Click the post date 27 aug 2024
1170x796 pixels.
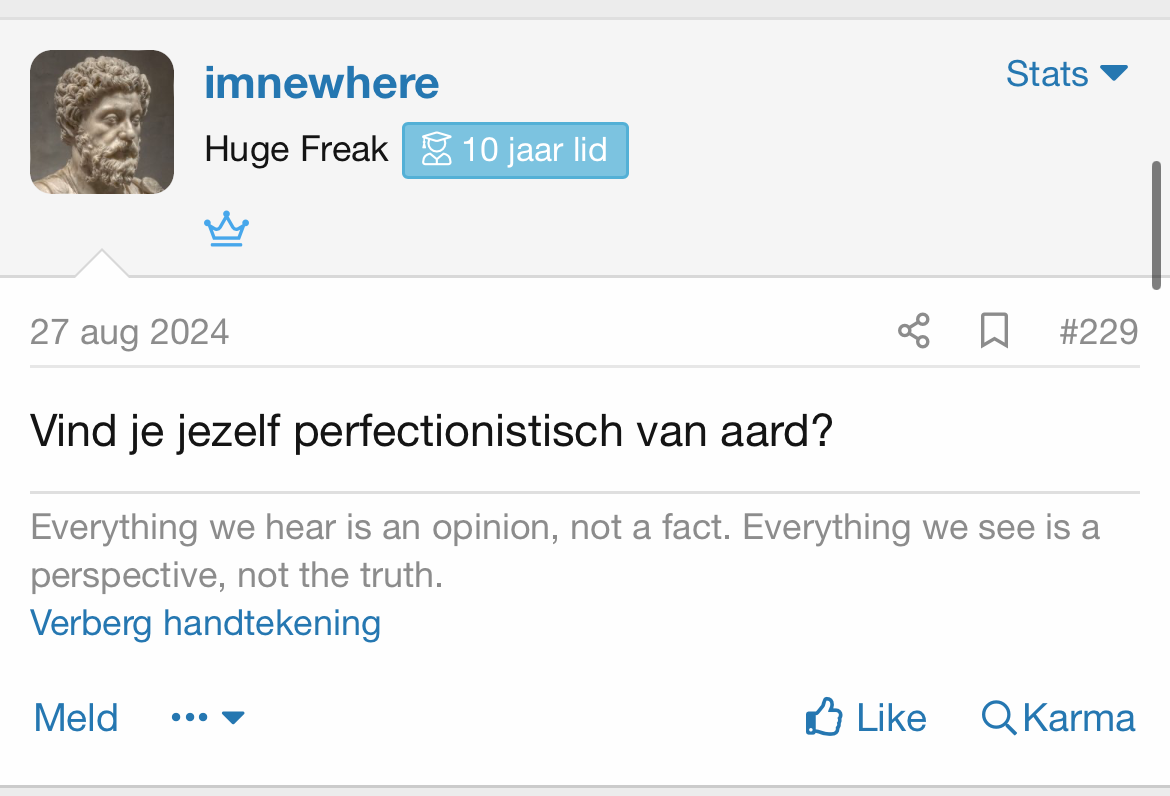click(129, 331)
